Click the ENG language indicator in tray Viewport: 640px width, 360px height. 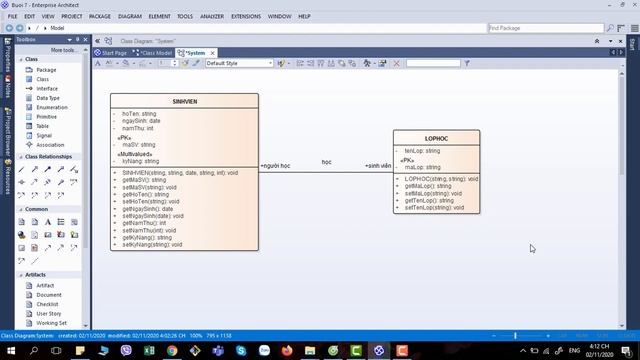coord(574,351)
